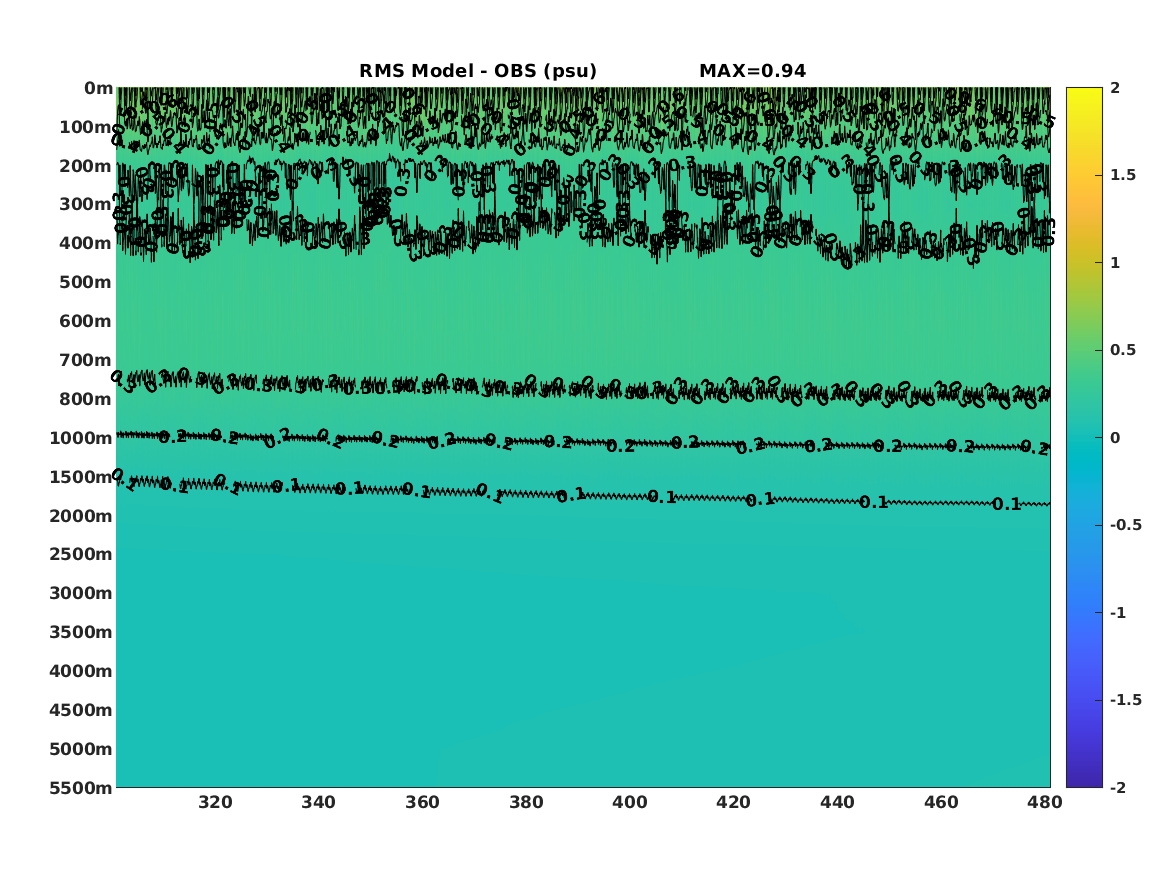Image resolution: width=1167 pixels, height=875 pixels.
Task: Click the plot title 'RMS Model - OBS (psu)'
Action: pos(478,71)
